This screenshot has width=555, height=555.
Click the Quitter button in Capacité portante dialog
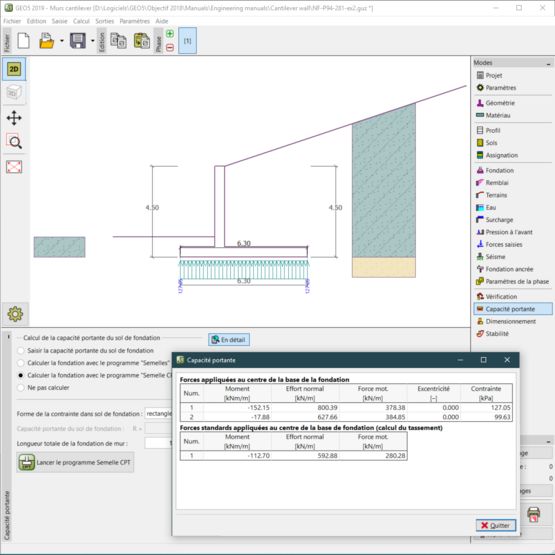pos(496,526)
